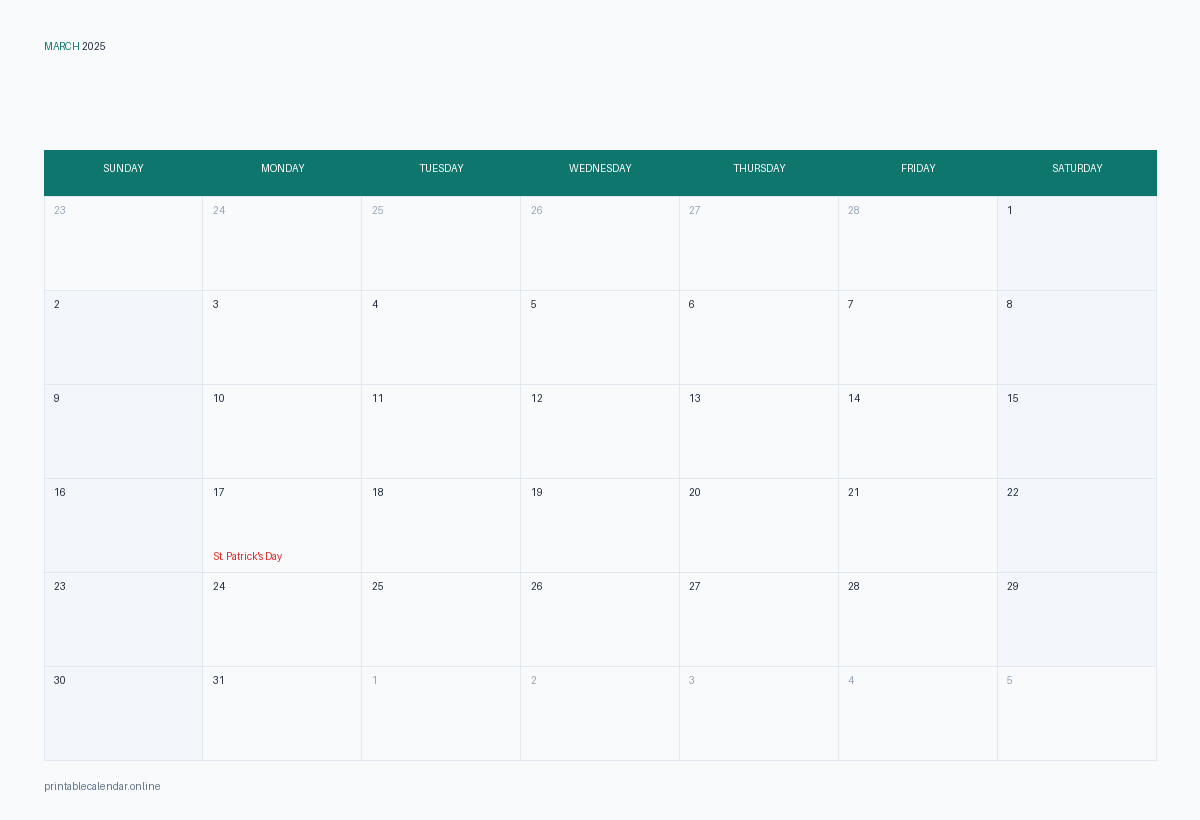Click the dark March 28 under Friday
The image size is (1200, 820).
854,587
